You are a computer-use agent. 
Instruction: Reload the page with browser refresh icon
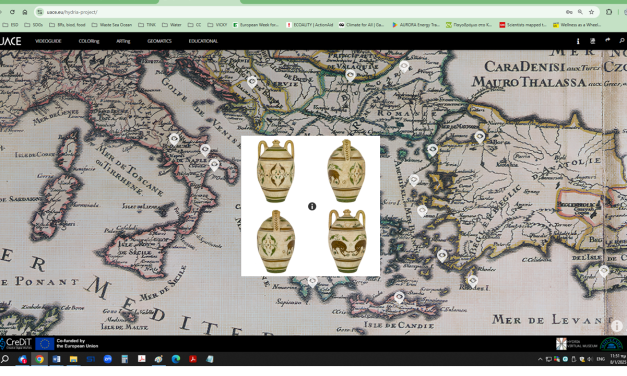(x=12, y=12)
